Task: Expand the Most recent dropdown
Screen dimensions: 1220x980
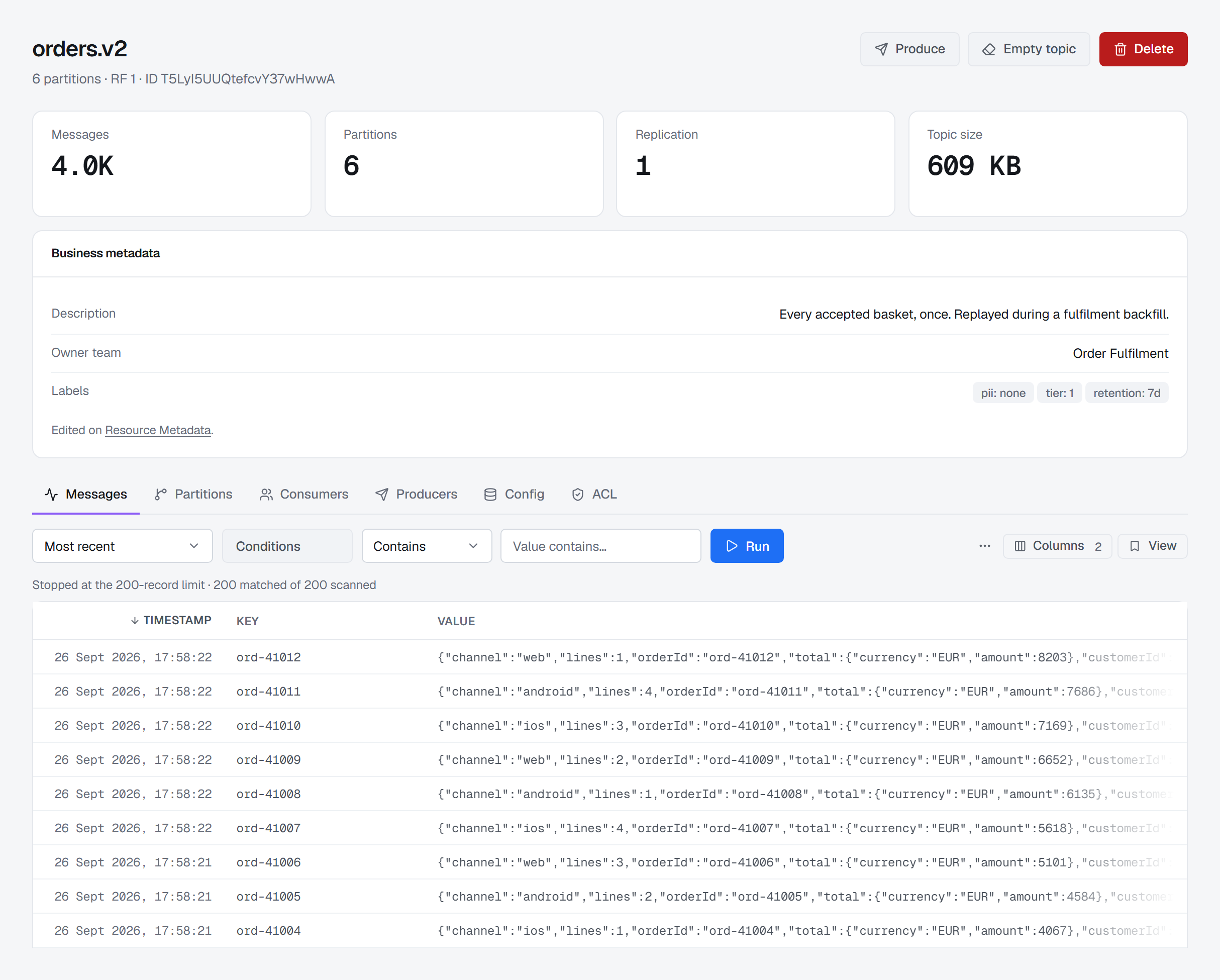Action: point(122,546)
